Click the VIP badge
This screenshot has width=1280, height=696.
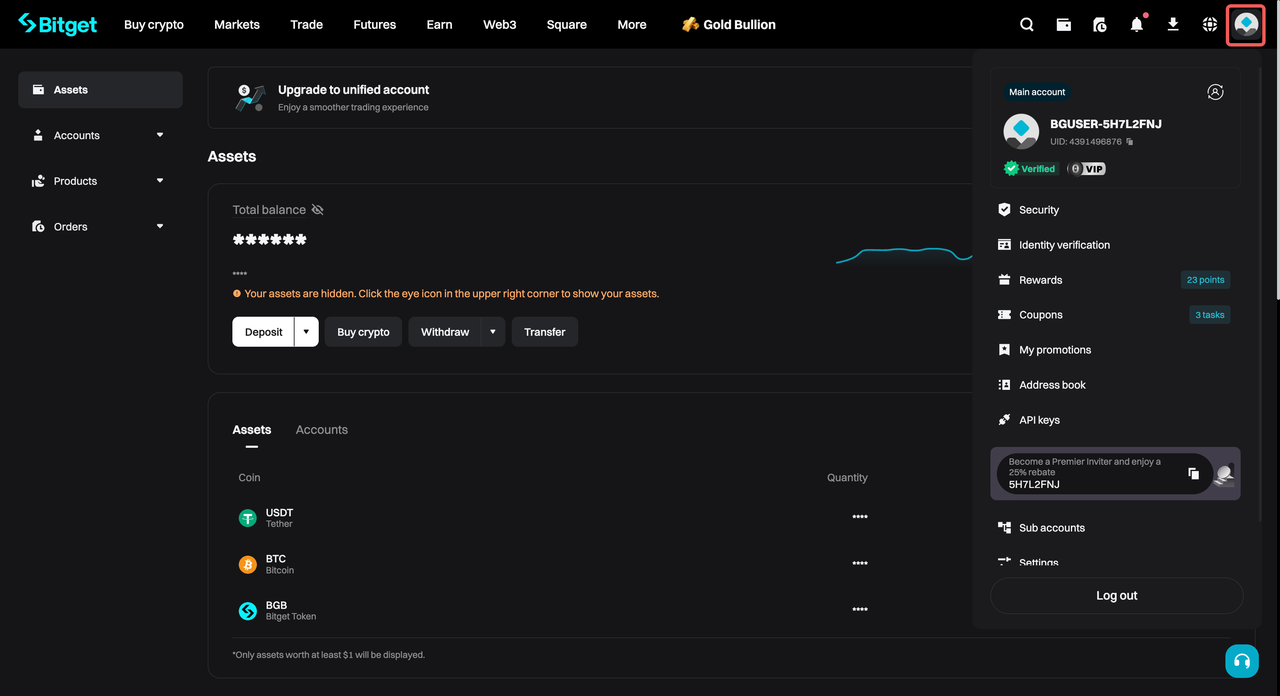tap(1086, 169)
